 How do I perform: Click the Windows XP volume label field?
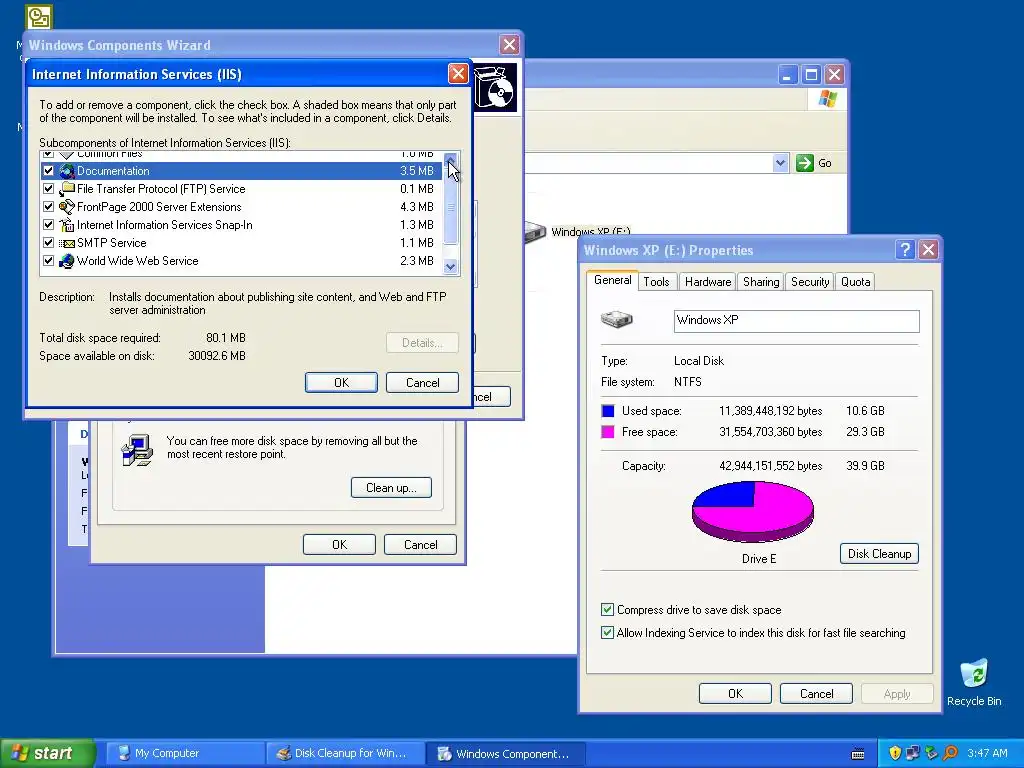(796, 321)
